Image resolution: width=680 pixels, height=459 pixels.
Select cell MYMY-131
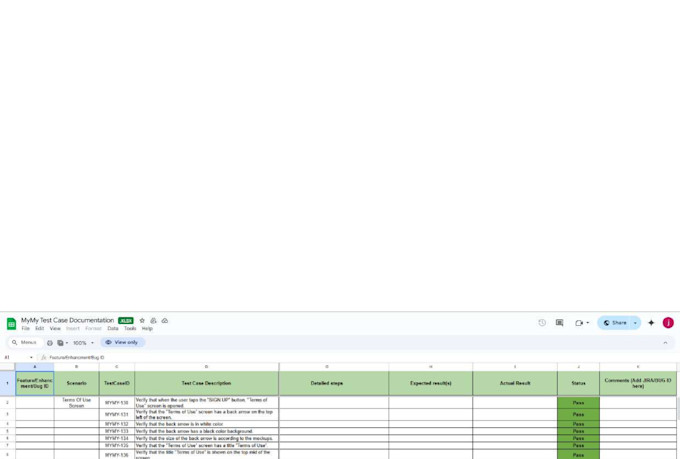coord(117,414)
